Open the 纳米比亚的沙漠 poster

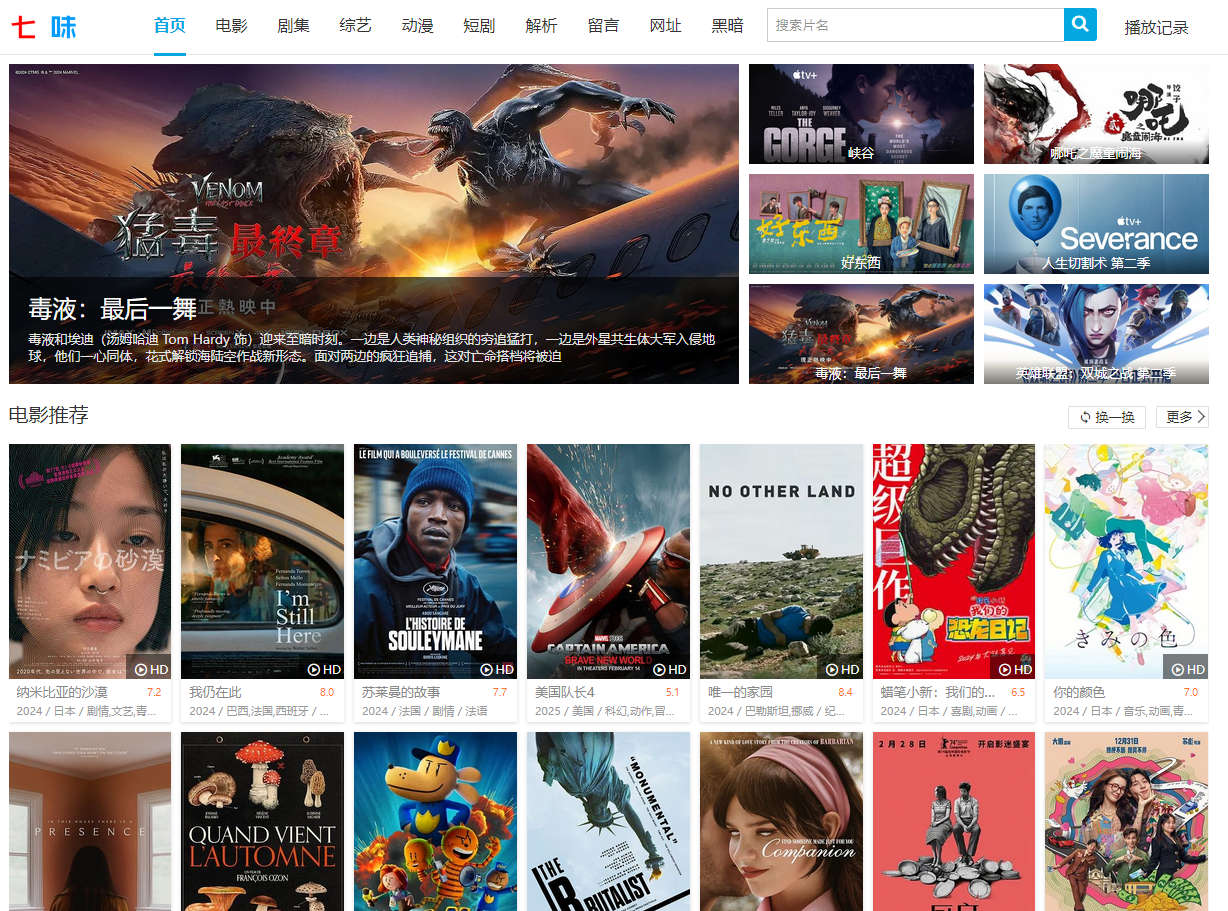pos(90,561)
